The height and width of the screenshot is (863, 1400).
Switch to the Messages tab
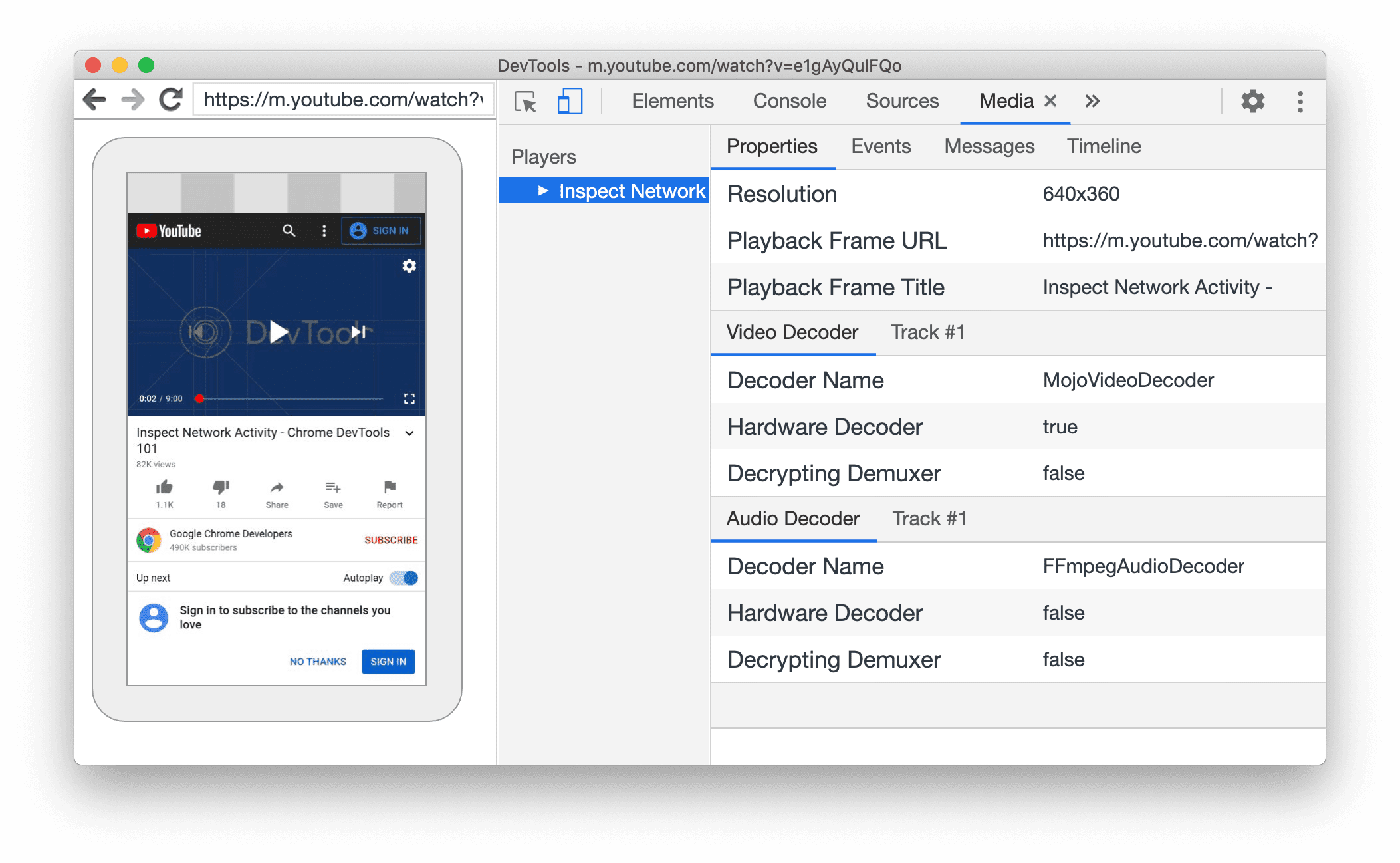tap(989, 146)
